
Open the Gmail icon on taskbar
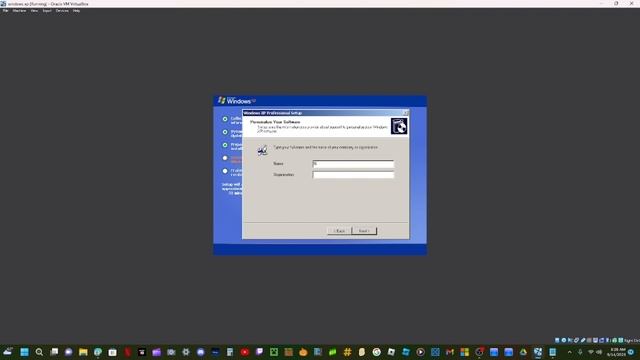450,352
